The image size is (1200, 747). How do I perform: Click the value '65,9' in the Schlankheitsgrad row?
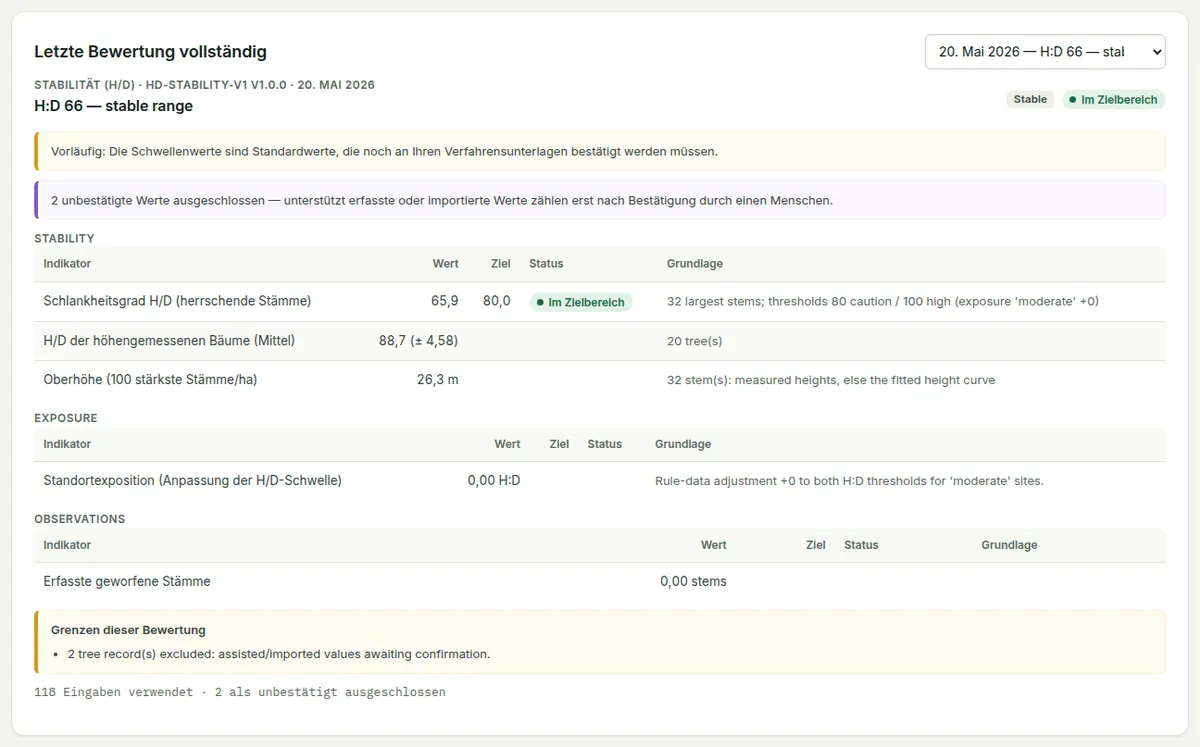click(x=444, y=301)
